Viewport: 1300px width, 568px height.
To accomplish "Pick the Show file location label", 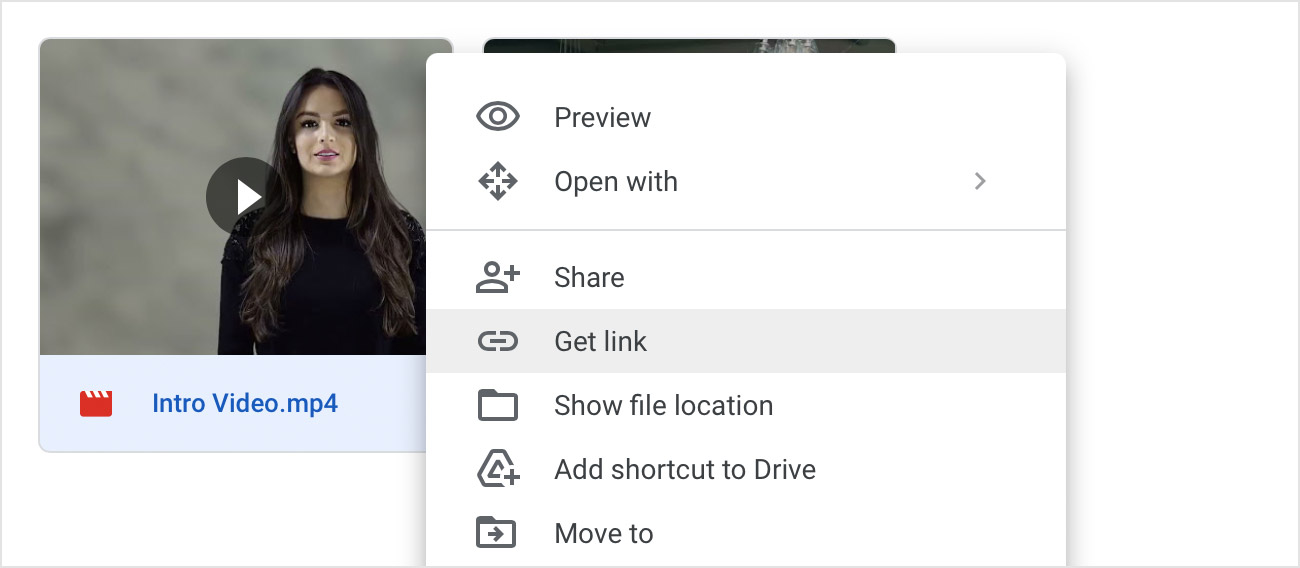I will point(663,406).
